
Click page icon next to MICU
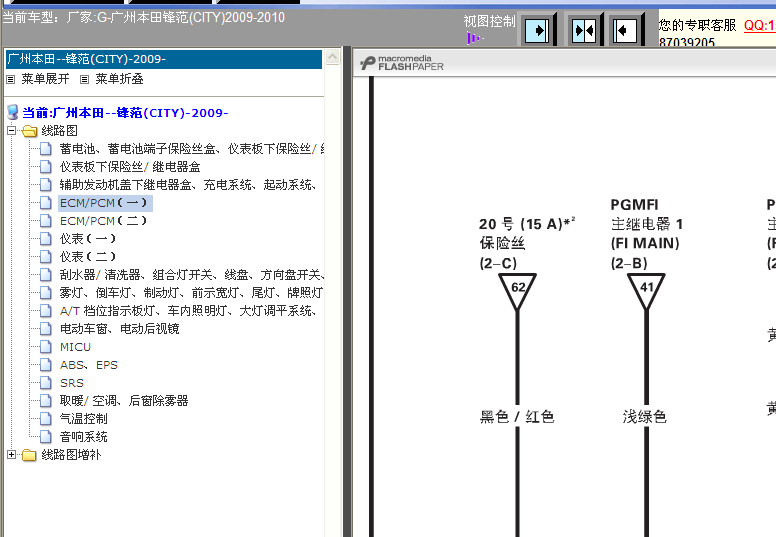(46, 347)
